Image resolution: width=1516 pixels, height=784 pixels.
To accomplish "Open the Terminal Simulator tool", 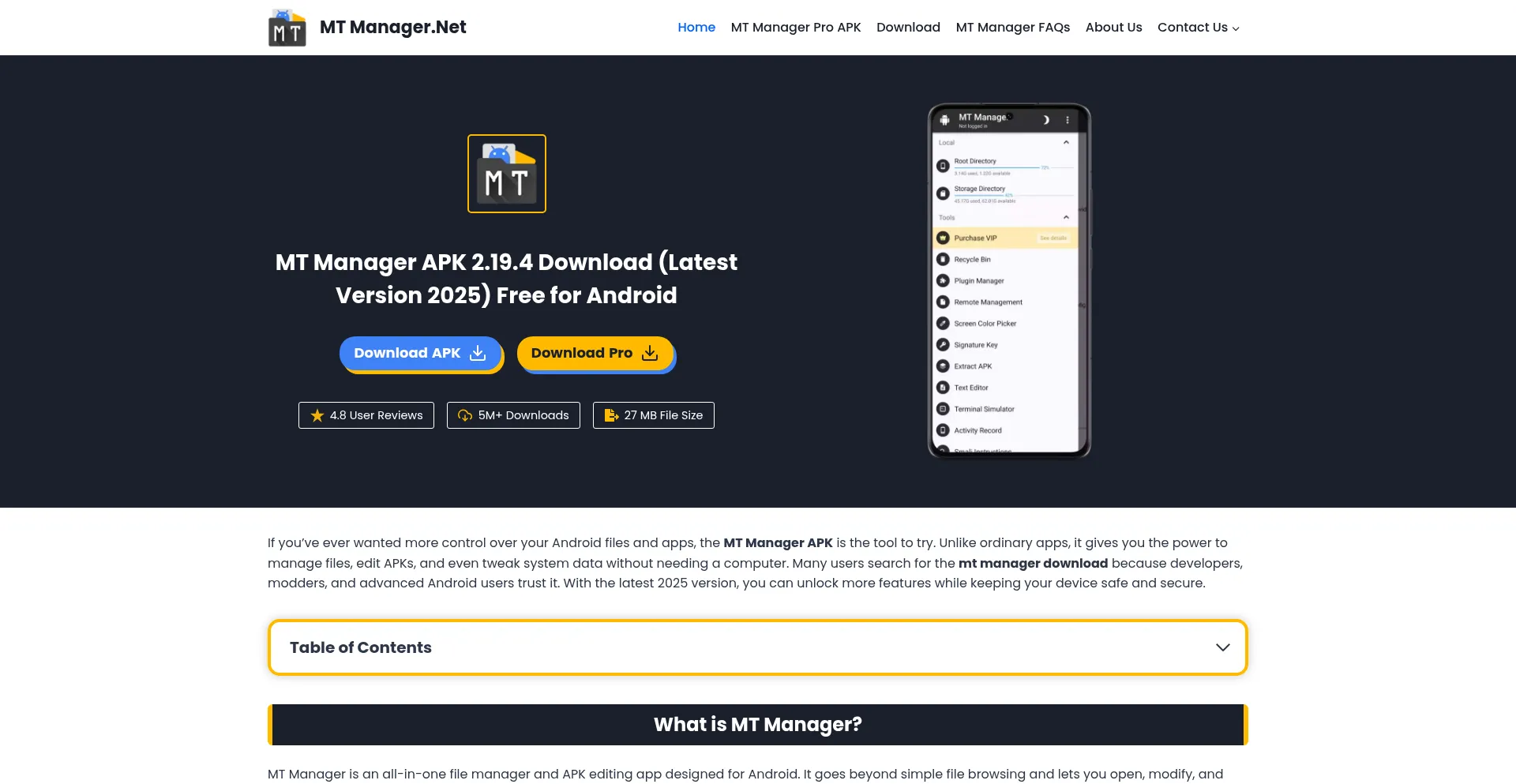I will tap(983, 408).
